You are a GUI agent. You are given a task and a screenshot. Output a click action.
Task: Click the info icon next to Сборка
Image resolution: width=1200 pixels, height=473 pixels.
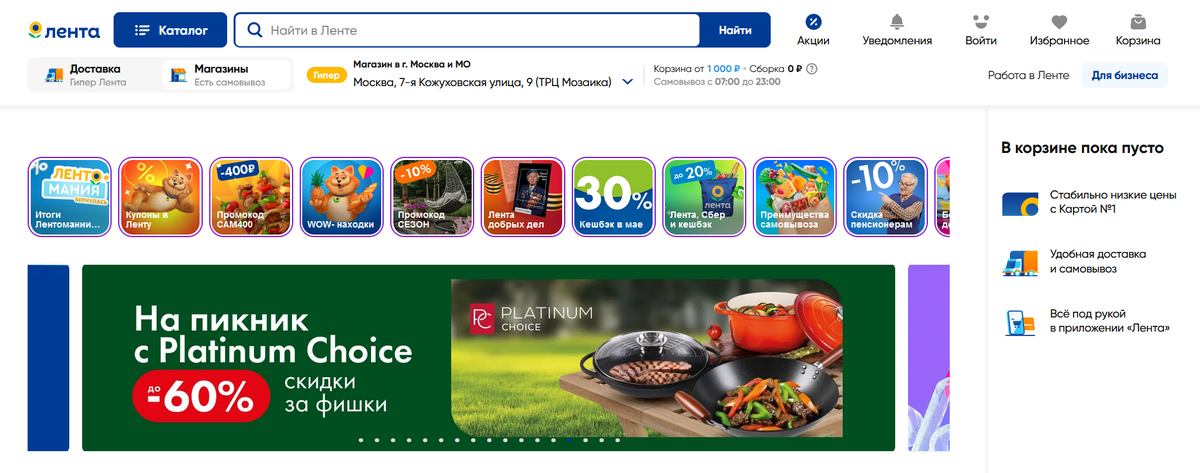812,69
